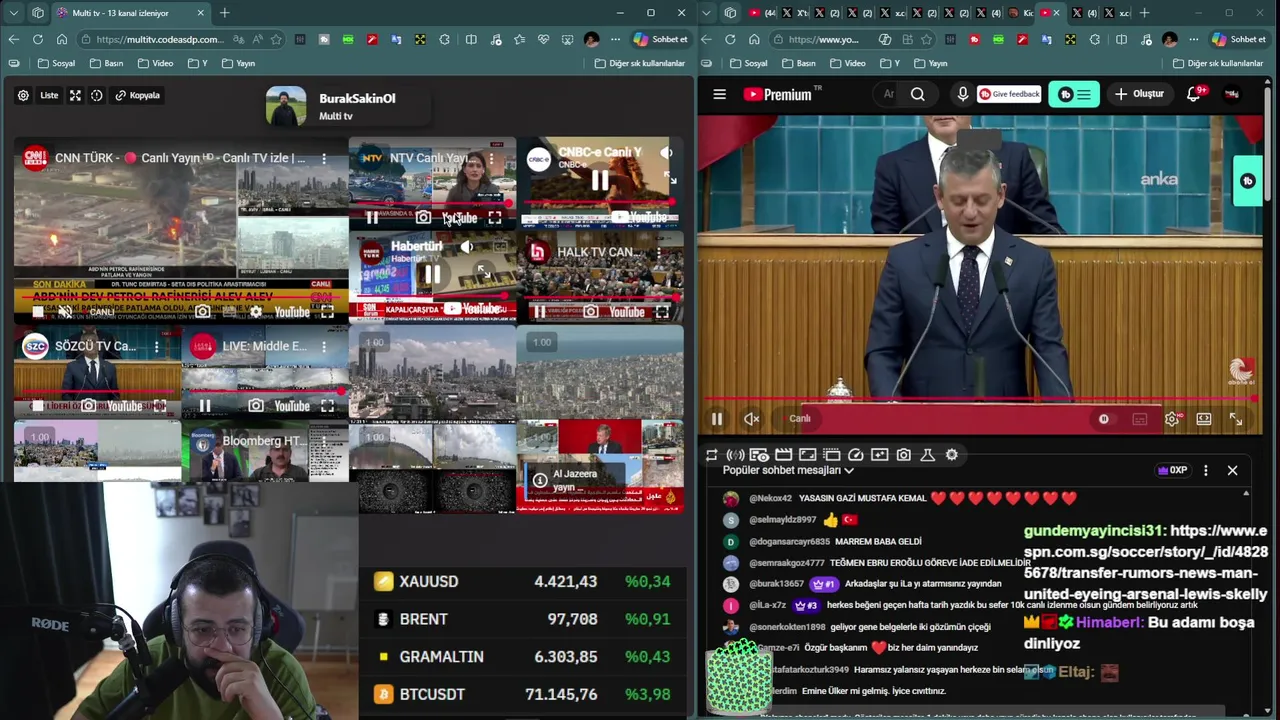Open live chat three-dot options menu
Image resolution: width=1280 pixels, height=720 pixels.
[x=1206, y=470]
